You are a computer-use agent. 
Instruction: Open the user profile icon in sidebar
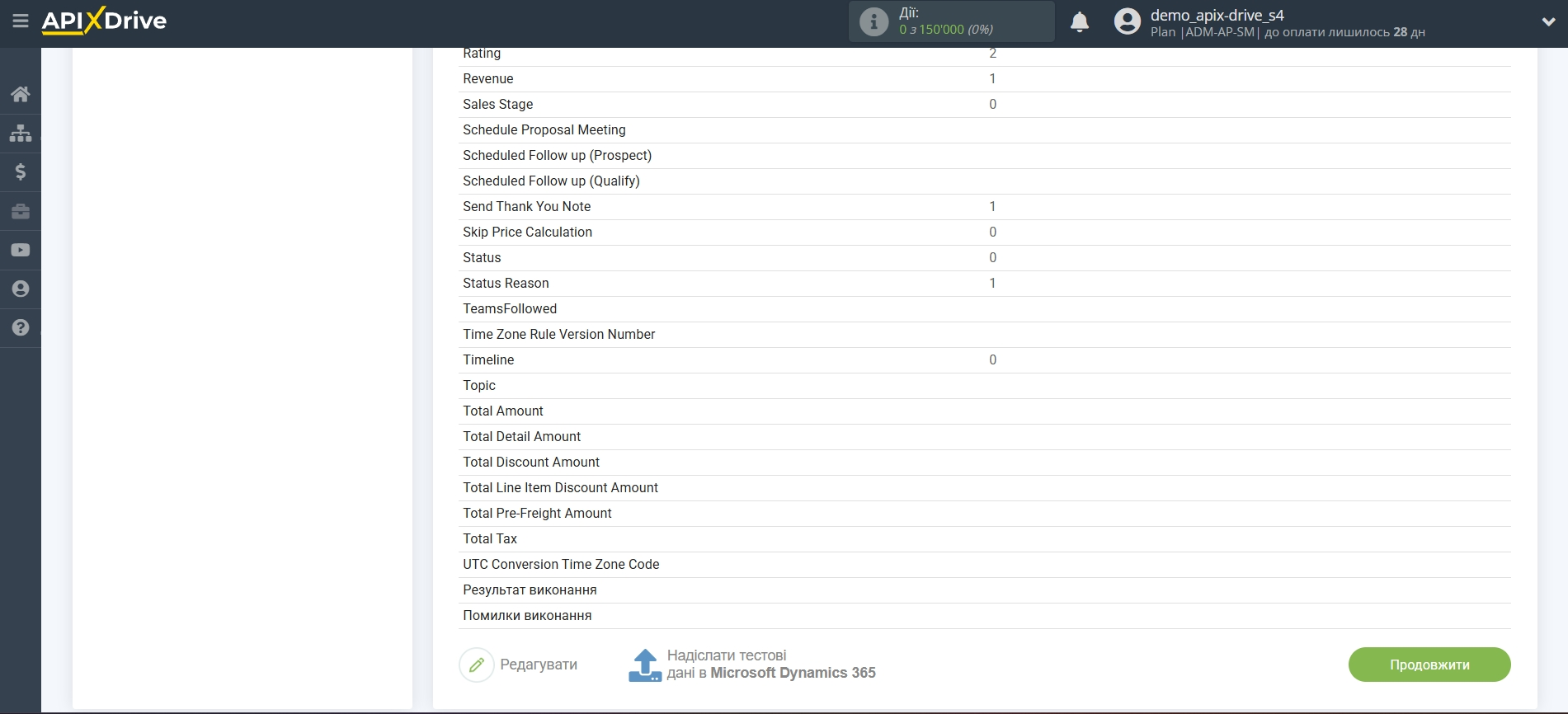[x=21, y=289]
